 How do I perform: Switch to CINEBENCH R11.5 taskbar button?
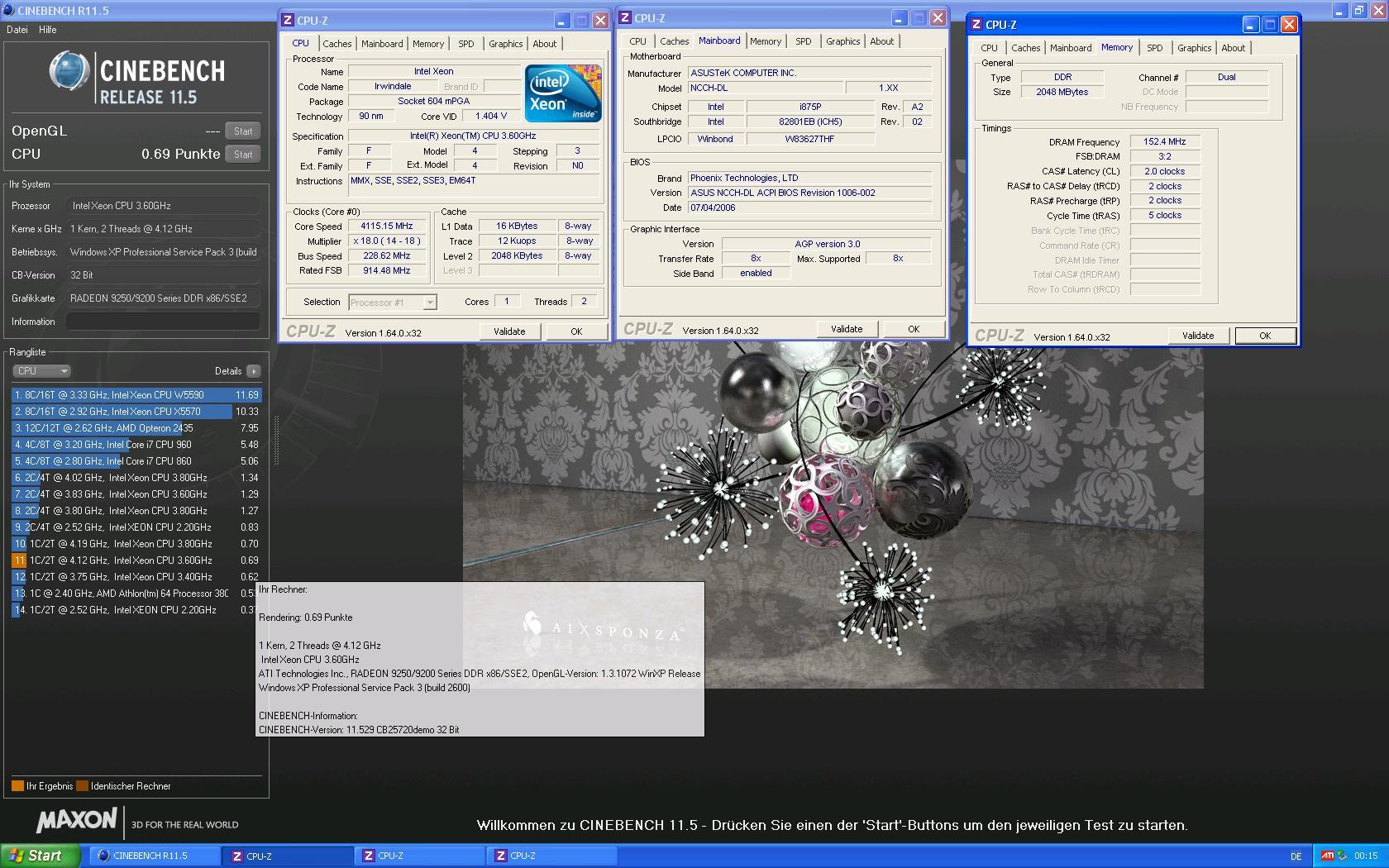tap(155, 856)
